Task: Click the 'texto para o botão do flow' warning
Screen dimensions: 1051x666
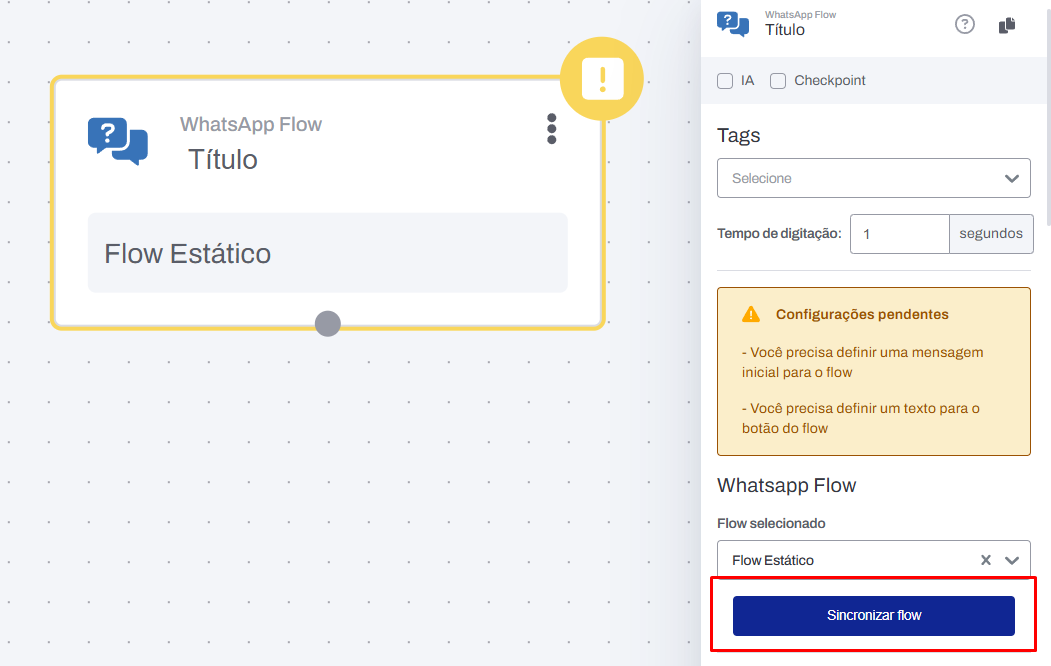Action: point(861,418)
